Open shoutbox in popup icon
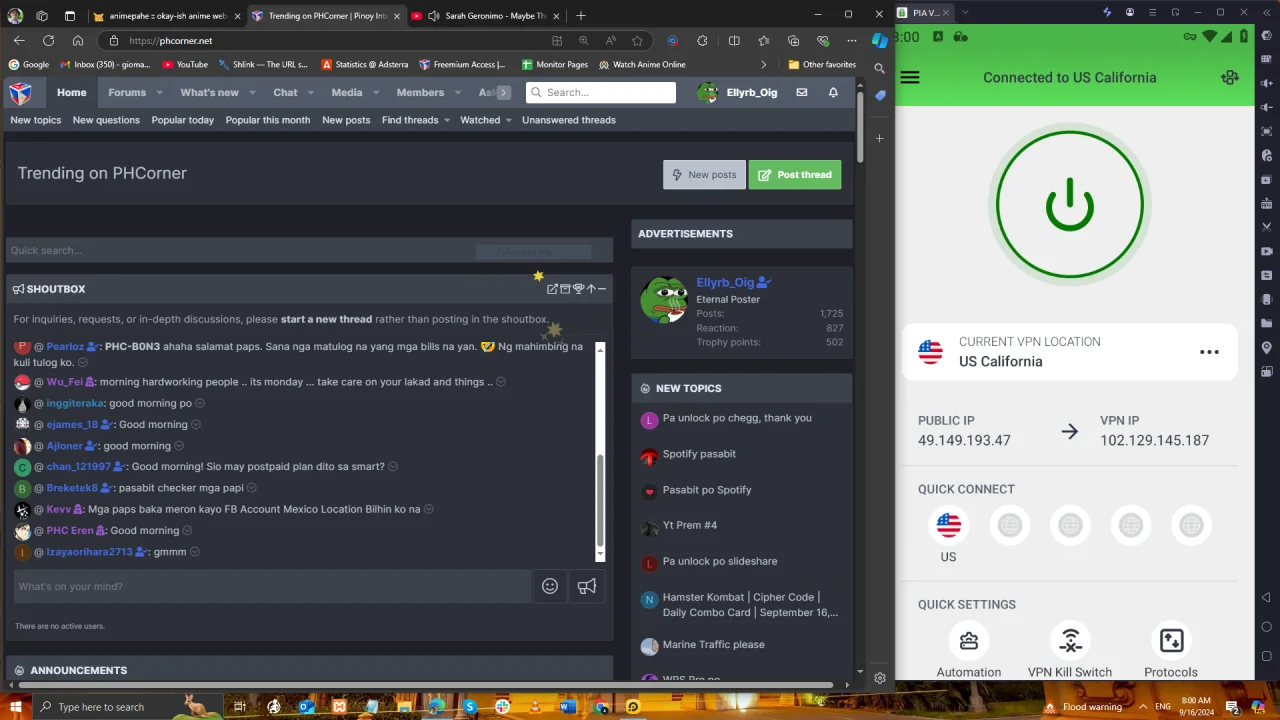 (552, 289)
